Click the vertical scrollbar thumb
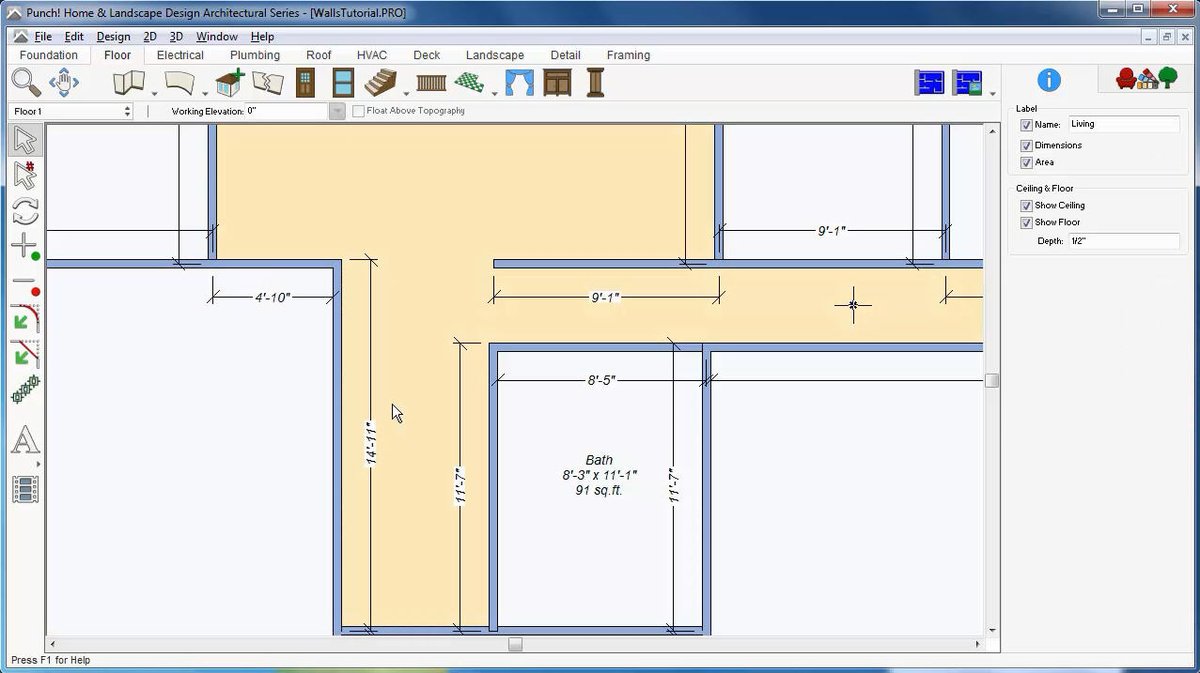 click(992, 380)
